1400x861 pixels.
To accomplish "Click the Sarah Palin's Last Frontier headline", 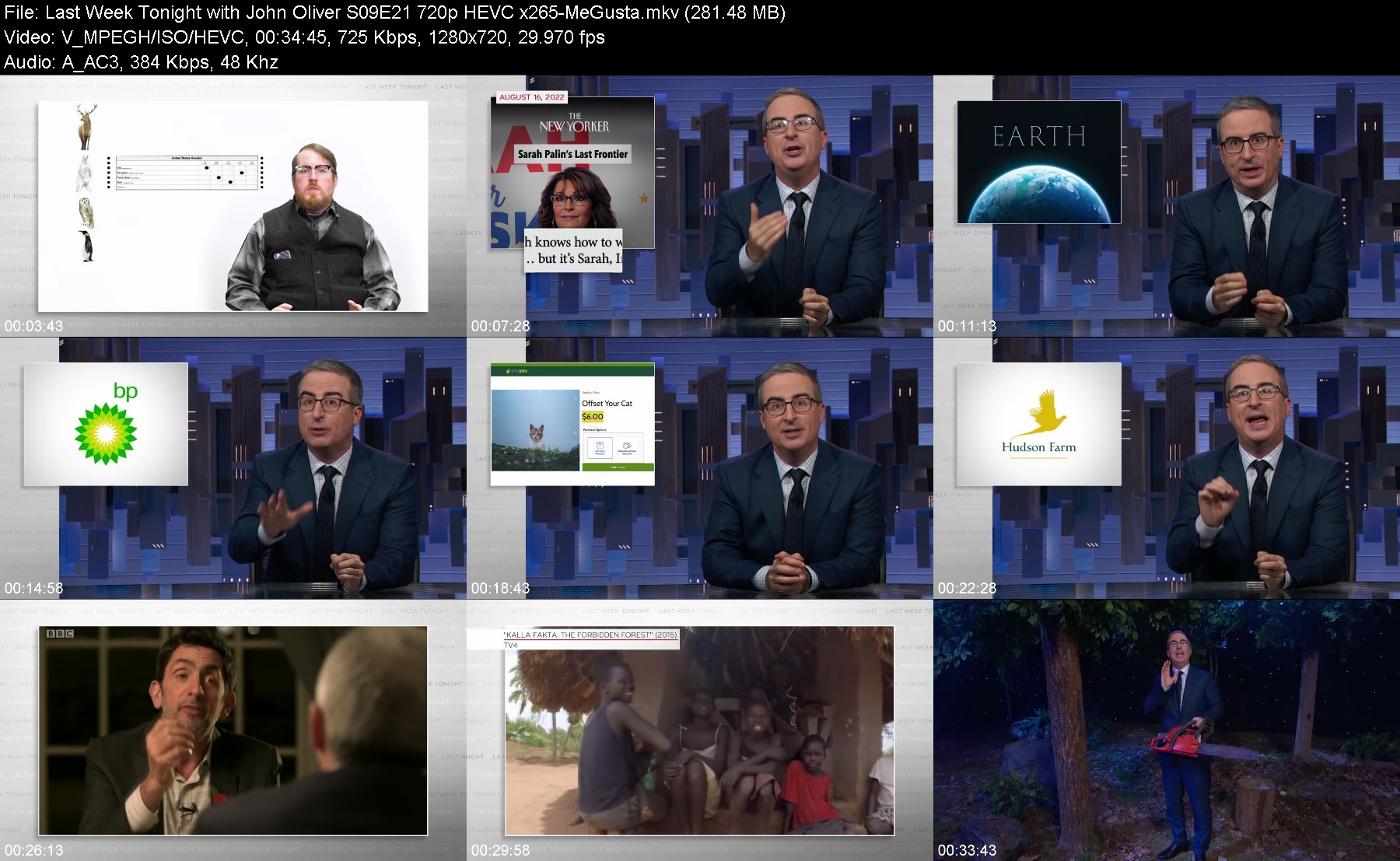I will click(572, 154).
